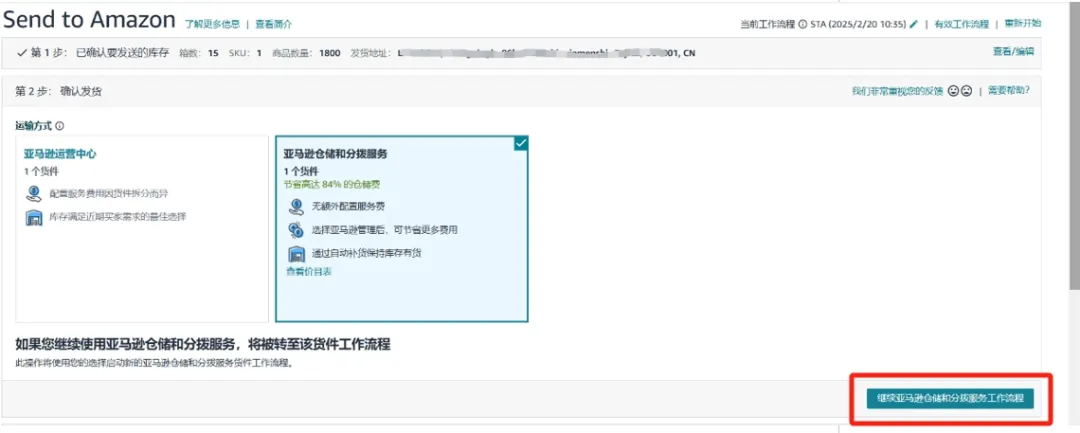Click the happy smiley feedback icon

(953, 91)
